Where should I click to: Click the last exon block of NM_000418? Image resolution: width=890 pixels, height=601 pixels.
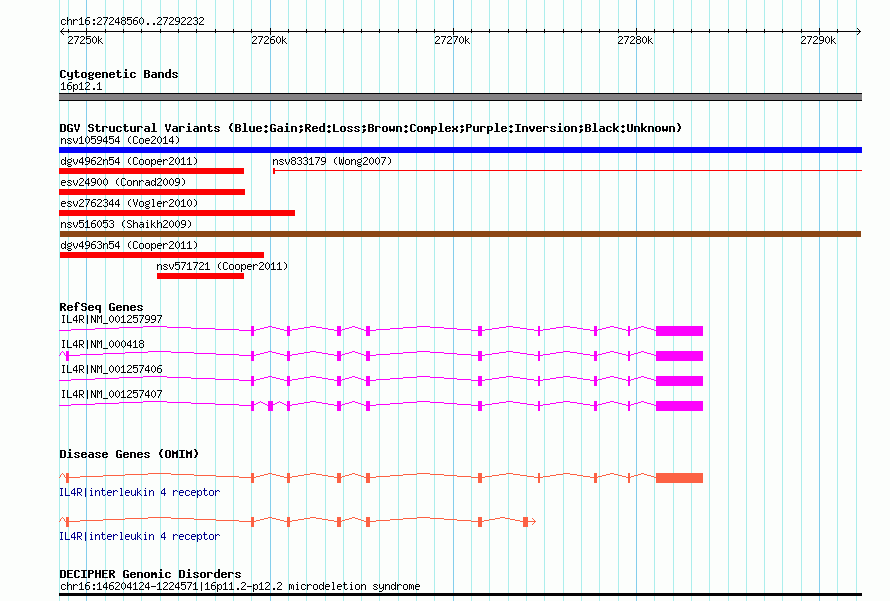click(679, 356)
